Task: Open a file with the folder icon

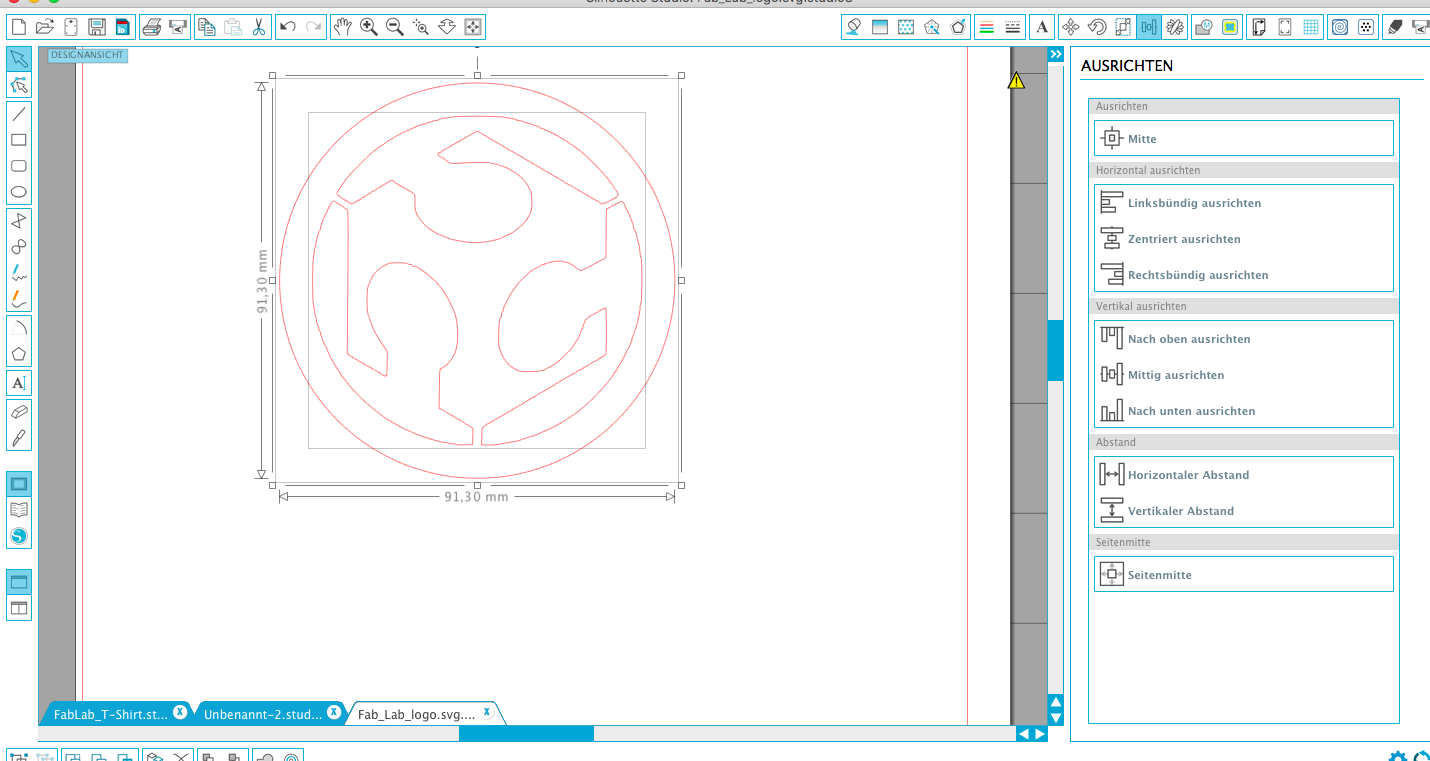Action: 45,27
